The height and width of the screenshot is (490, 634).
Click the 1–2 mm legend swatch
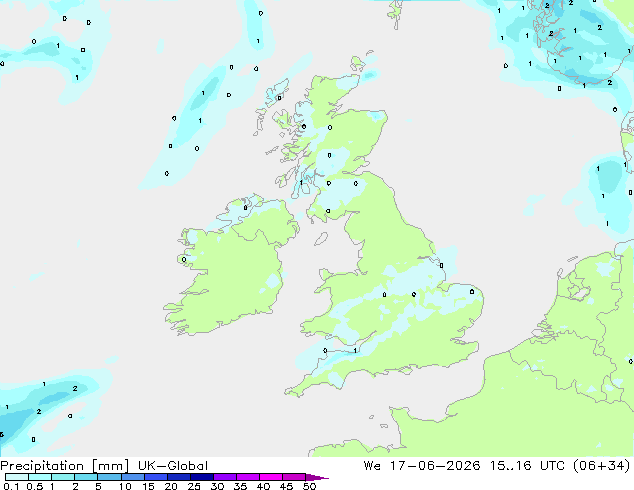(x=63, y=477)
